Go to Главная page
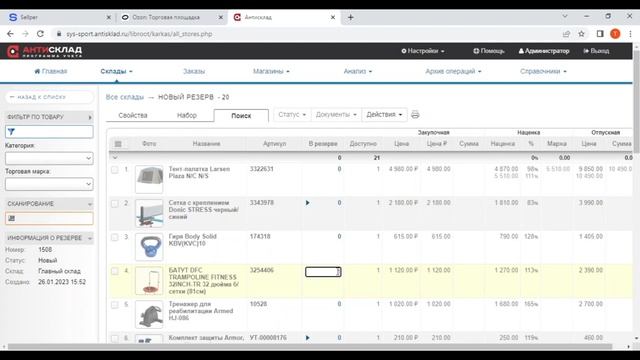 pos(51,71)
